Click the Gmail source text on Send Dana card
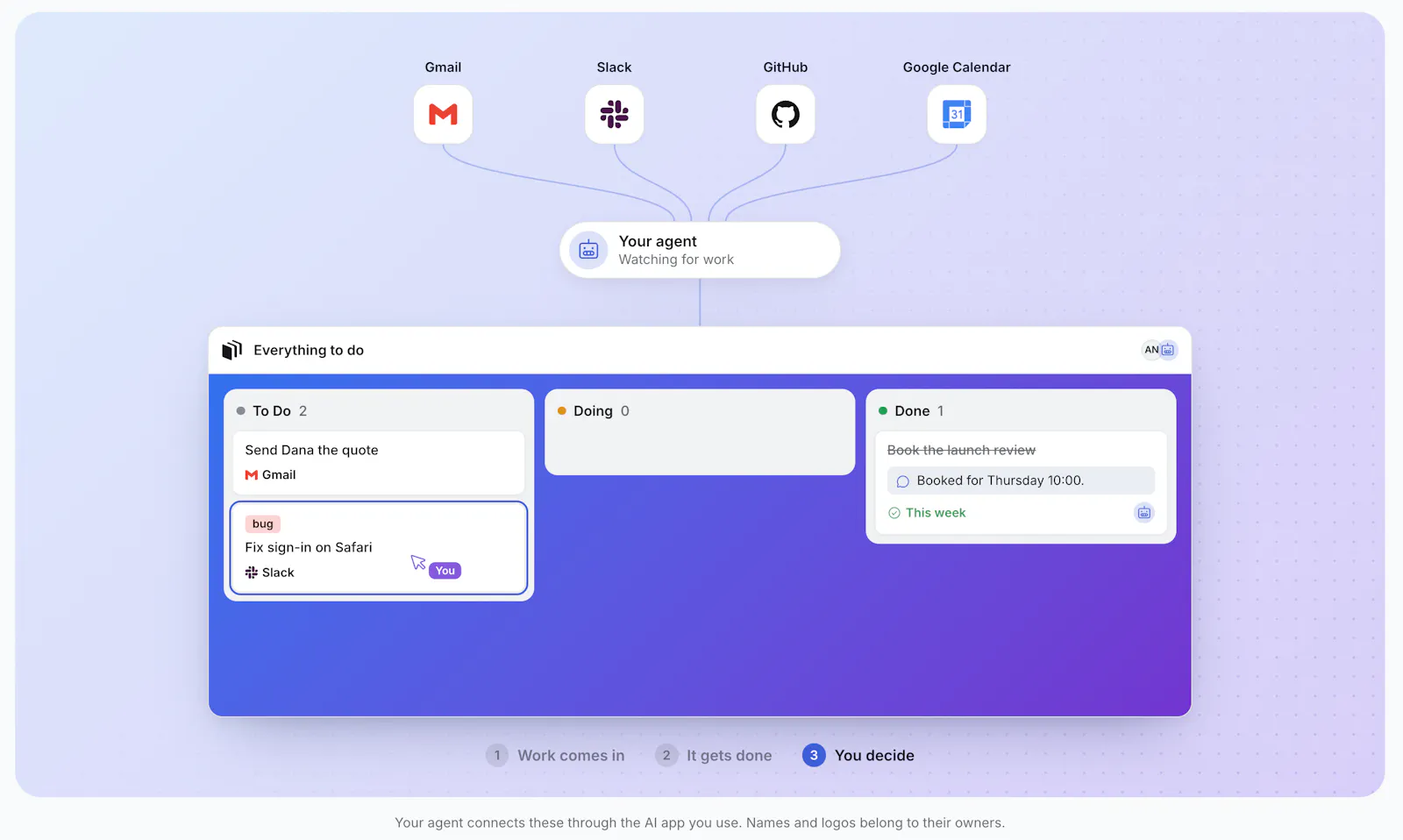 click(279, 474)
